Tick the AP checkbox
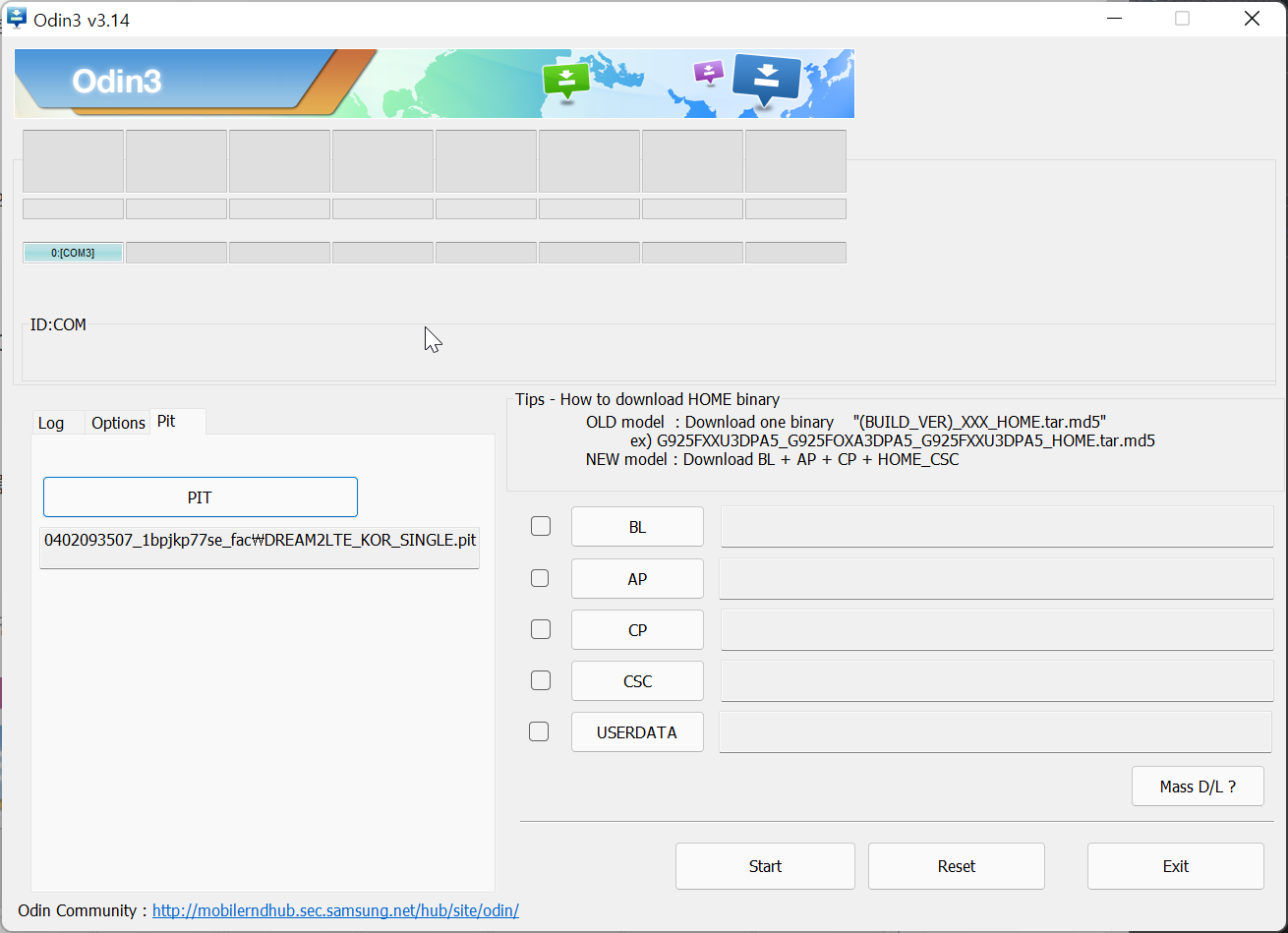Screen dimensions: 1288x933 click(x=540, y=578)
